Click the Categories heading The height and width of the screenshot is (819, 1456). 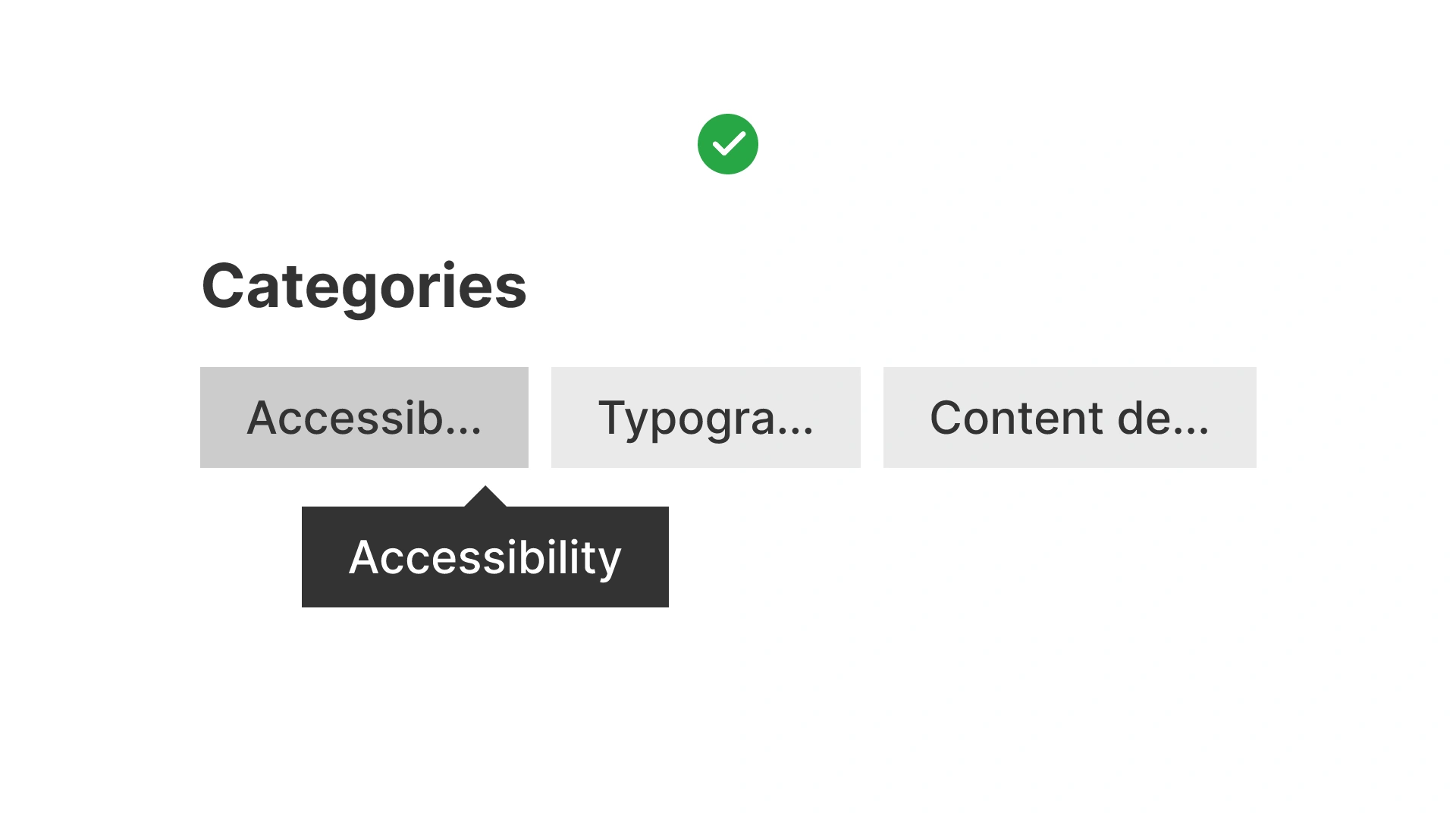click(364, 288)
